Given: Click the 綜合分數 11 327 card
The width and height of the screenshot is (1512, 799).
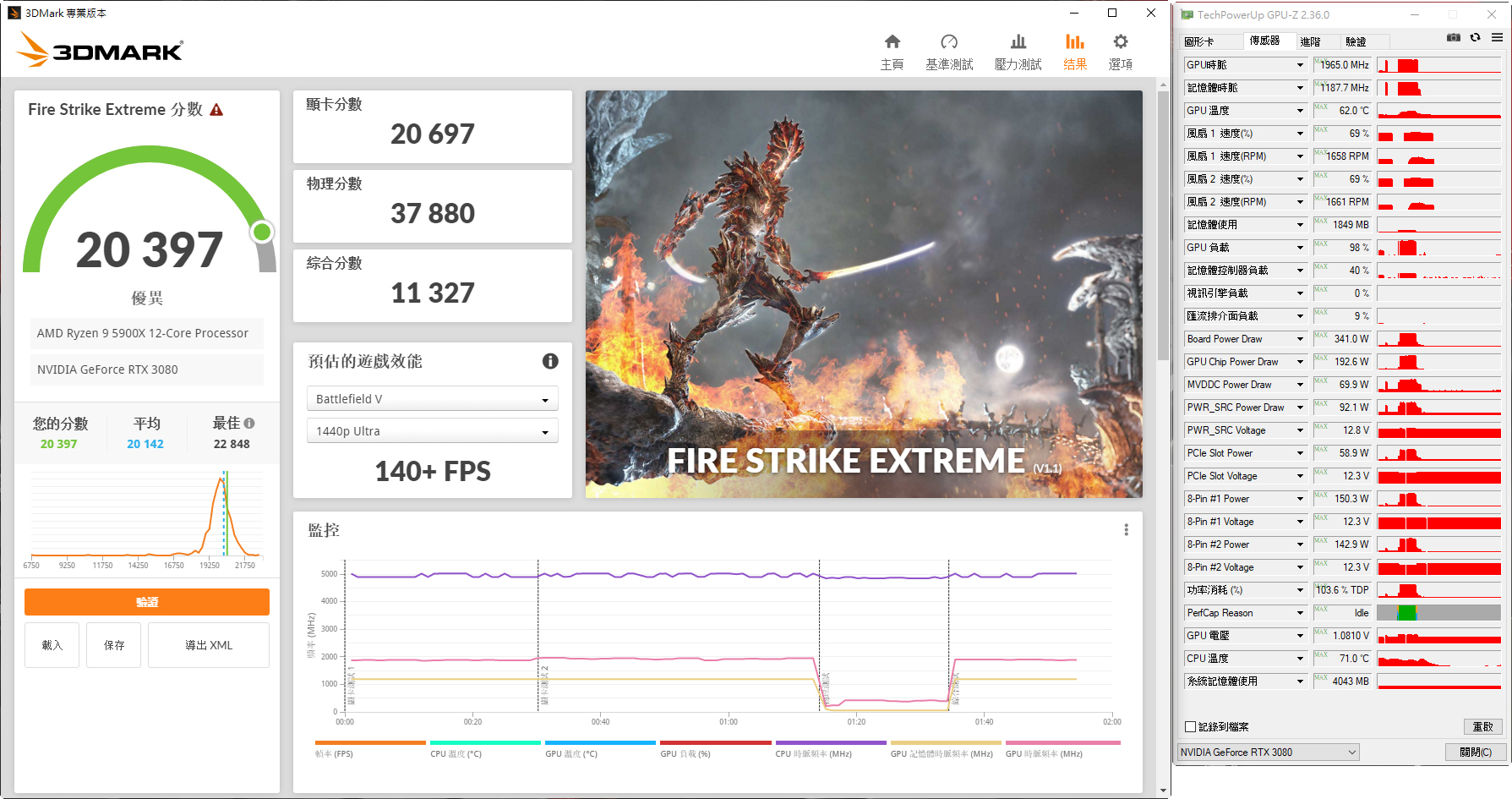Looking at the screenshot, I should (432, 286).
